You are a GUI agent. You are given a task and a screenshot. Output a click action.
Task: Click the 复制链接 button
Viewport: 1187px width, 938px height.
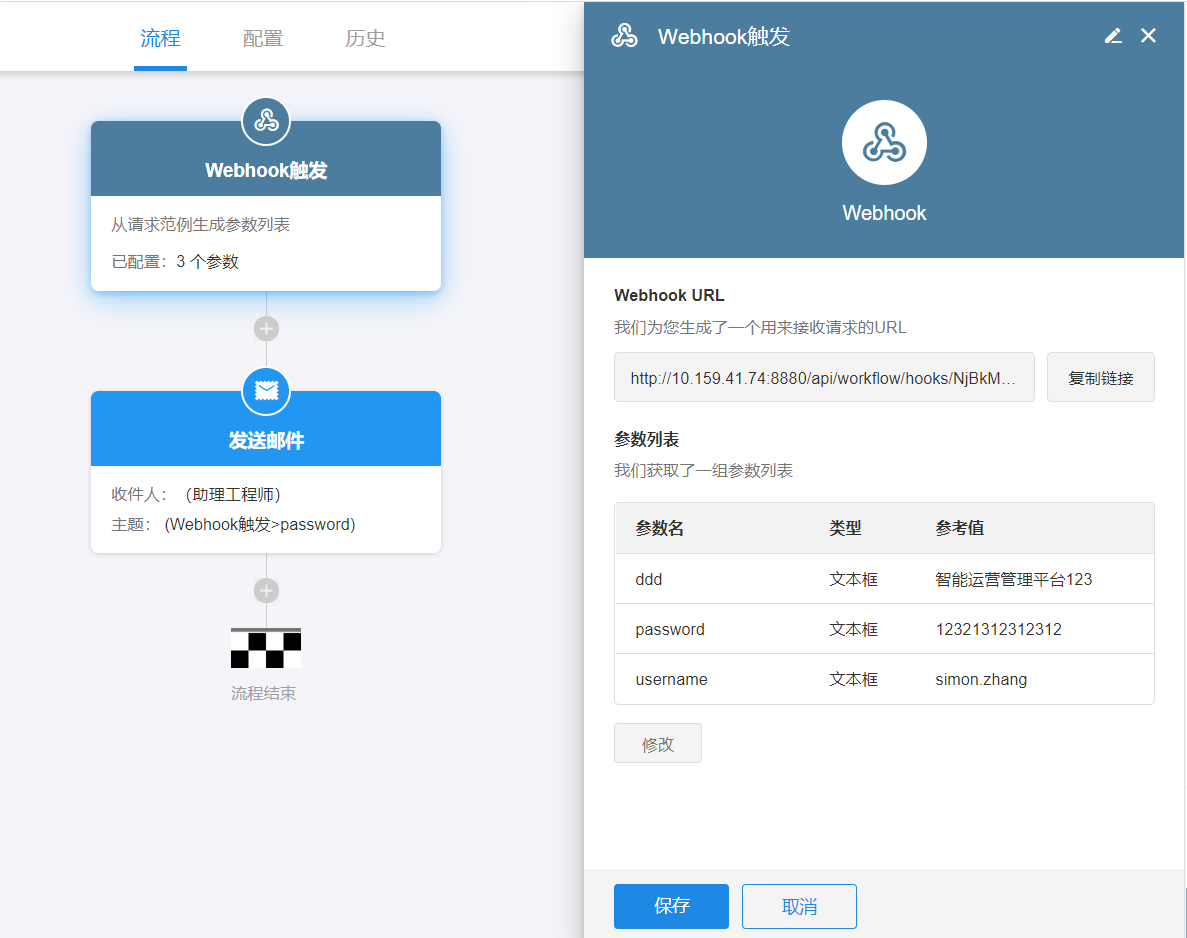pos(1100,378)
